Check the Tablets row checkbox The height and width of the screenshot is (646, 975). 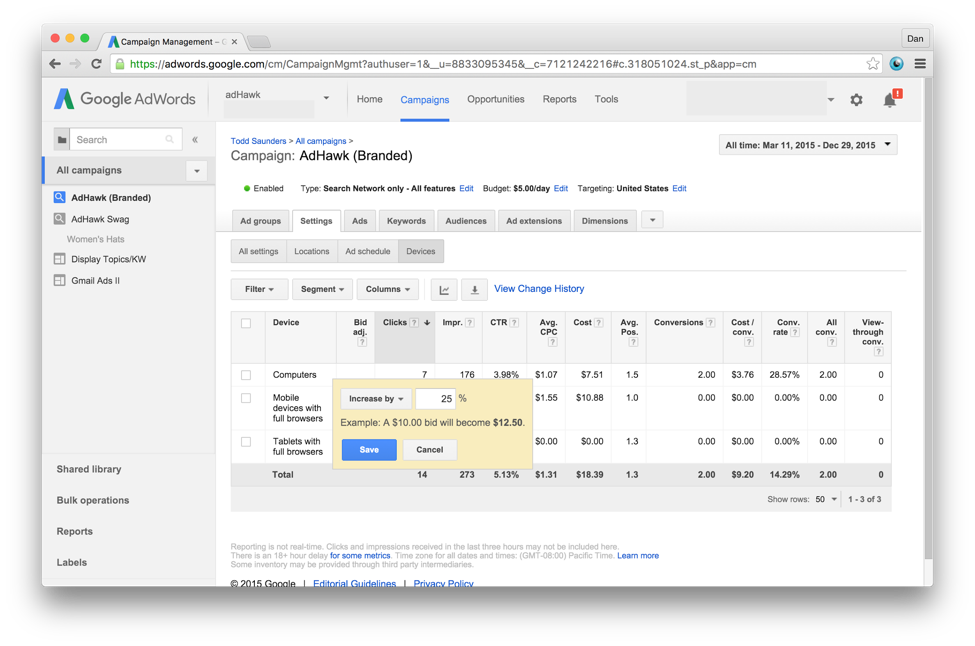[246, 441]
